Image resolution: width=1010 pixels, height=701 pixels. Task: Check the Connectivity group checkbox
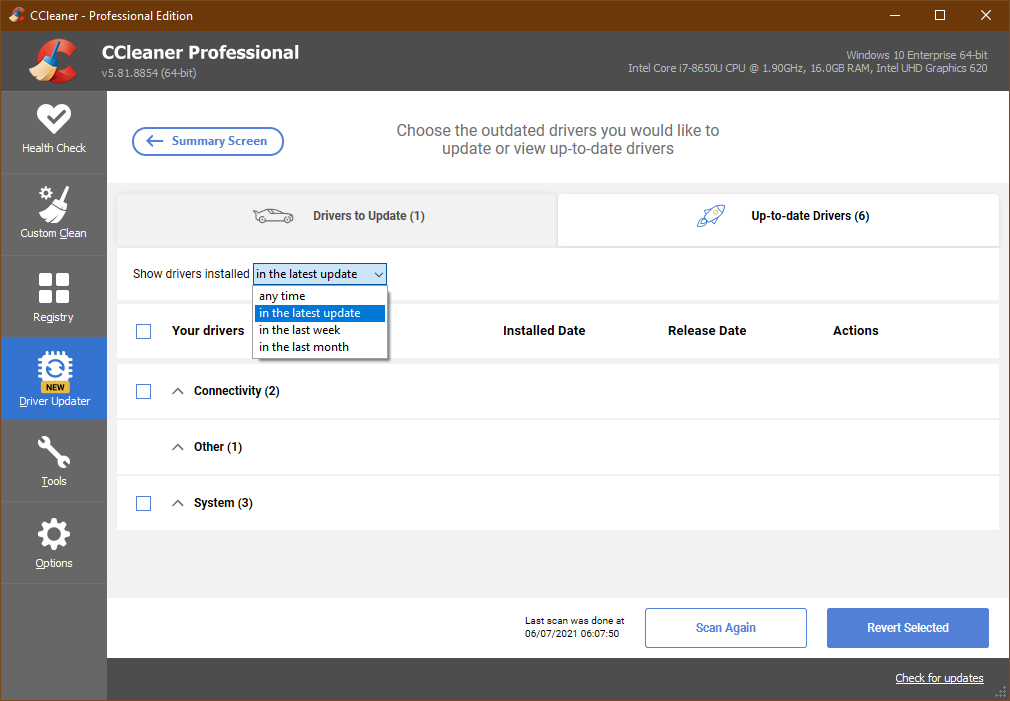pyautogui.click(x=143, y=391)
